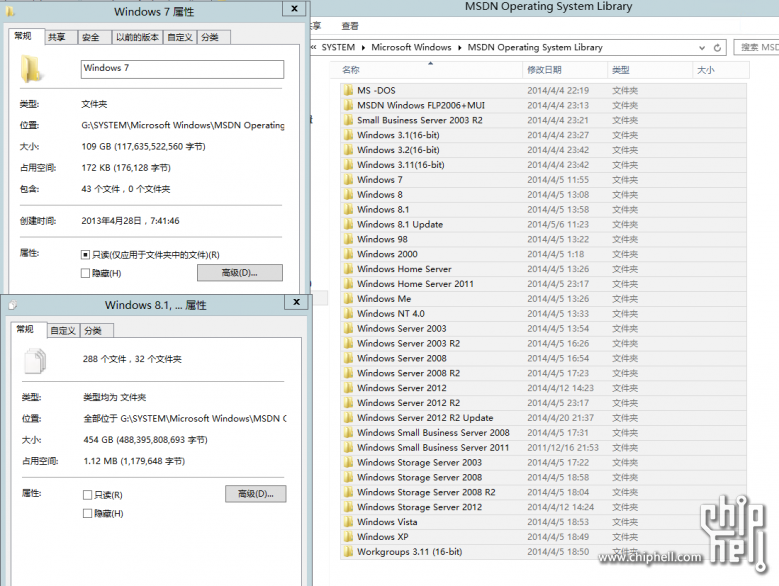Image resolution: width=779 pixels, height=586 pixels.
Task: Expand the breadcrumb arrow after Microsoft Windows
Action: pyautogui.click(x=460, y=48)
